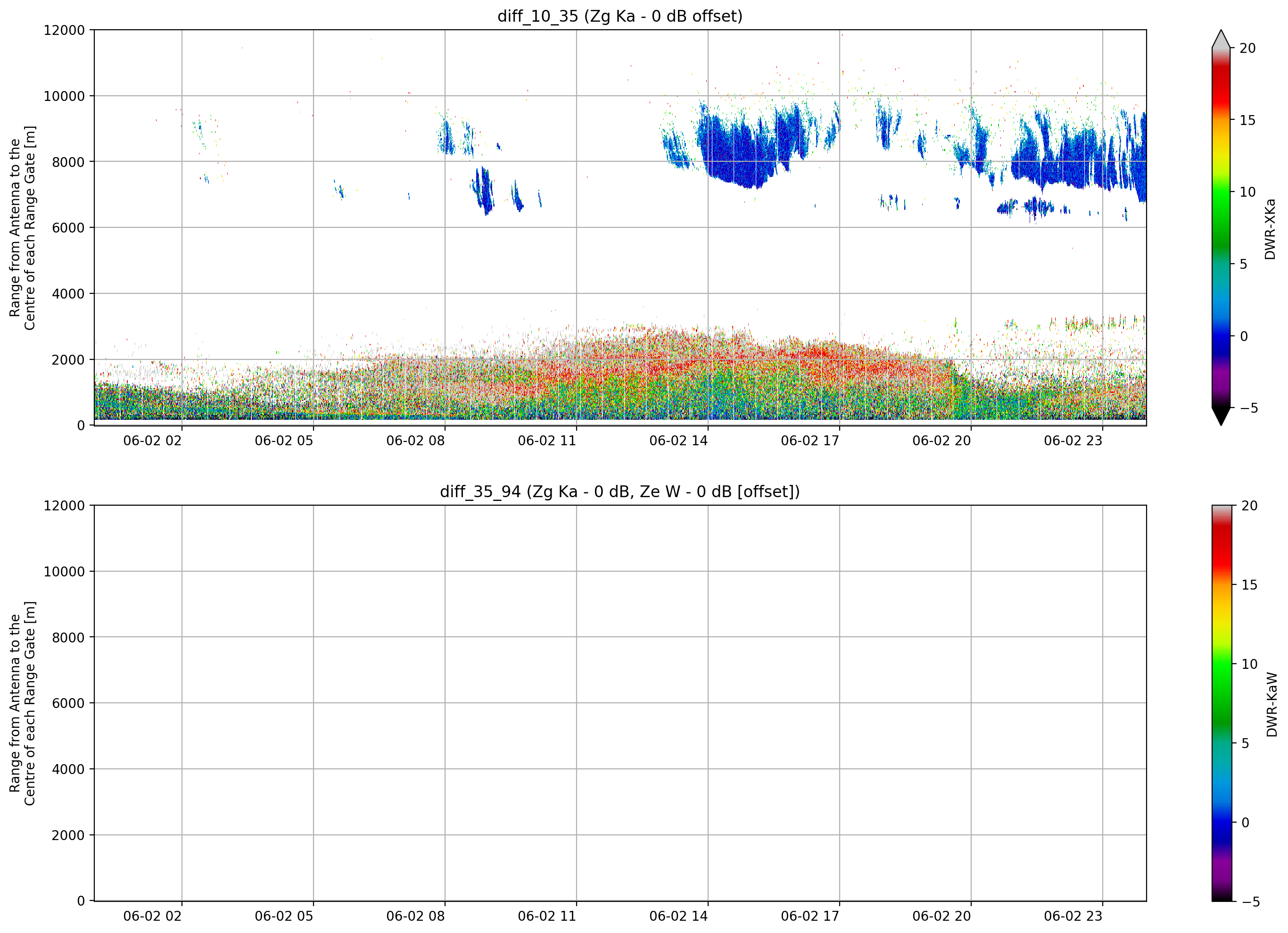Click the 6000 y-axis label of bottom plot
This screenshot has height=933, width=1288.
tap(68, 703)
